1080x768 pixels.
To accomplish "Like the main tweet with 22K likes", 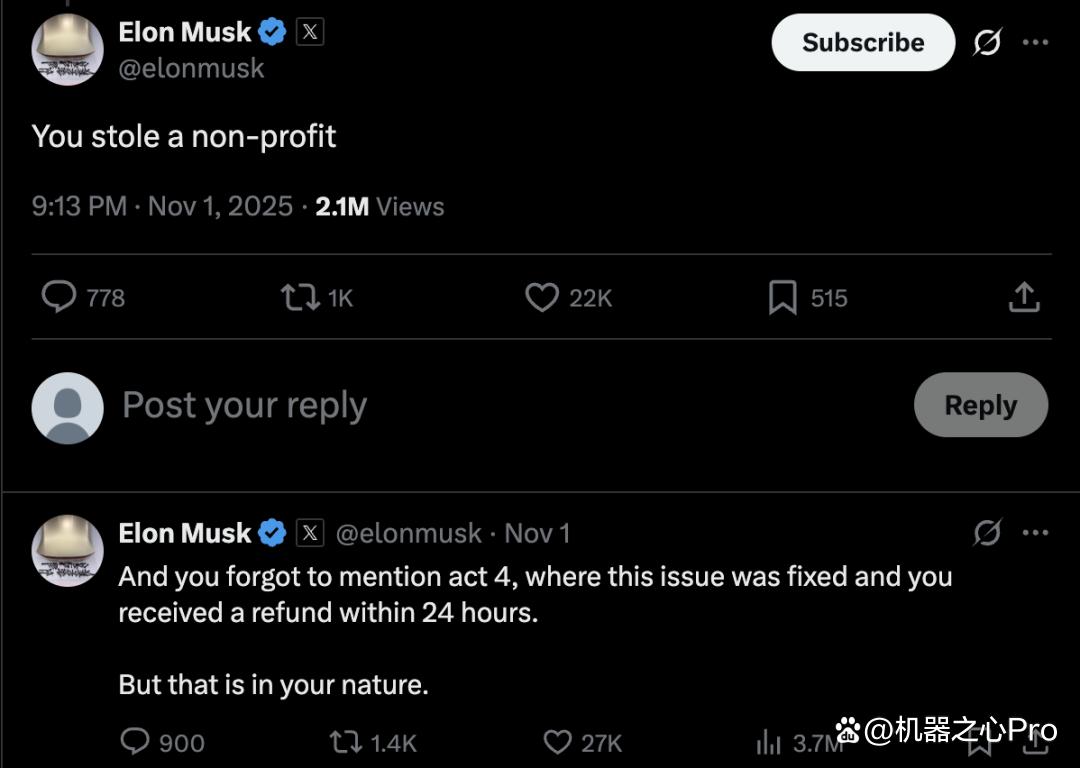I will click(x=542, y=298).
